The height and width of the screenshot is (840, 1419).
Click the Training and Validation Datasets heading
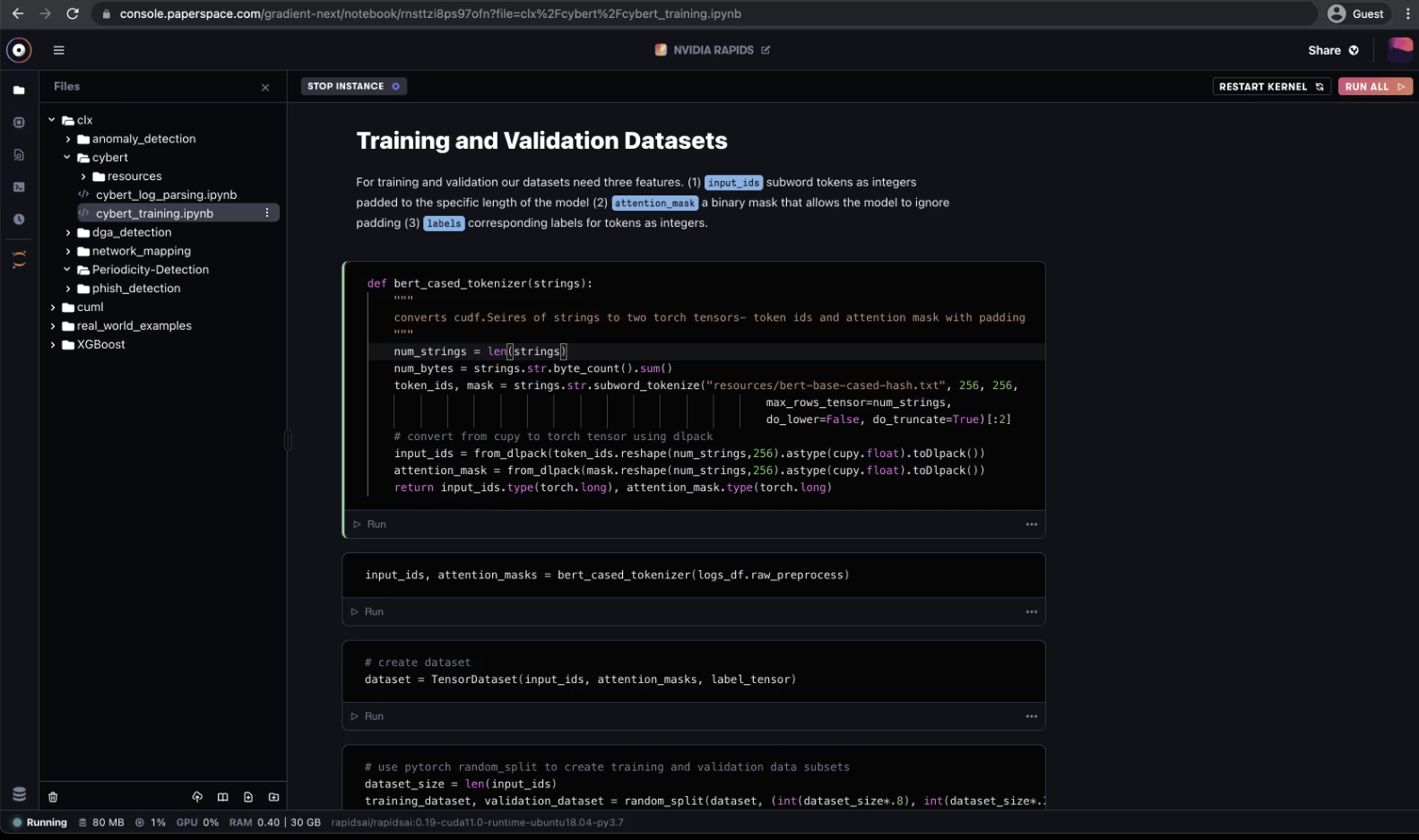pyautogui.click(x=541, y=141)
